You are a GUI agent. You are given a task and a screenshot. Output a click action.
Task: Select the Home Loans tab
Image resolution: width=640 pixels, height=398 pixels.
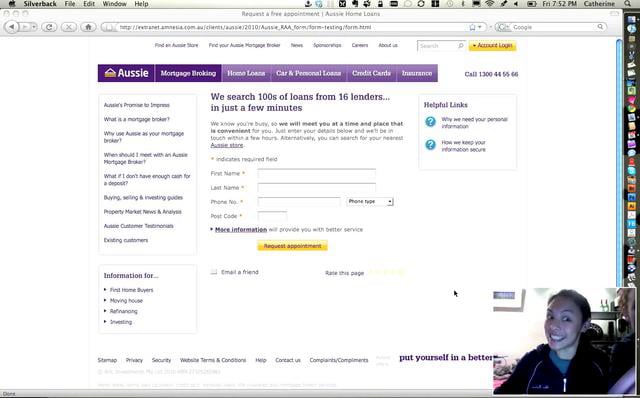pos(246,73)
